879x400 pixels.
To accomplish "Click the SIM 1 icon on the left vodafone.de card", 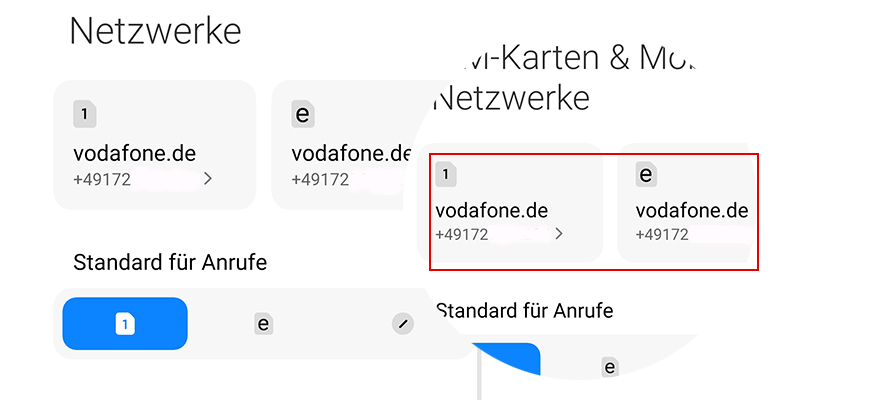I will [85, 114].
